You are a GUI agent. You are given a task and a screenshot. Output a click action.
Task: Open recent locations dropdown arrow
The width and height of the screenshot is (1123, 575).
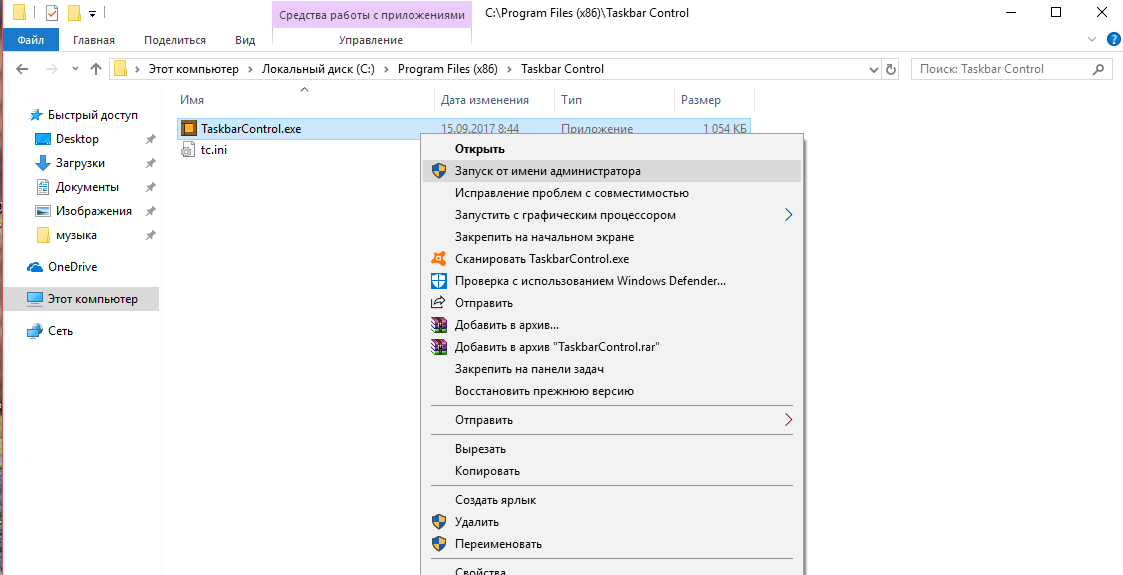tap(76, 69)
